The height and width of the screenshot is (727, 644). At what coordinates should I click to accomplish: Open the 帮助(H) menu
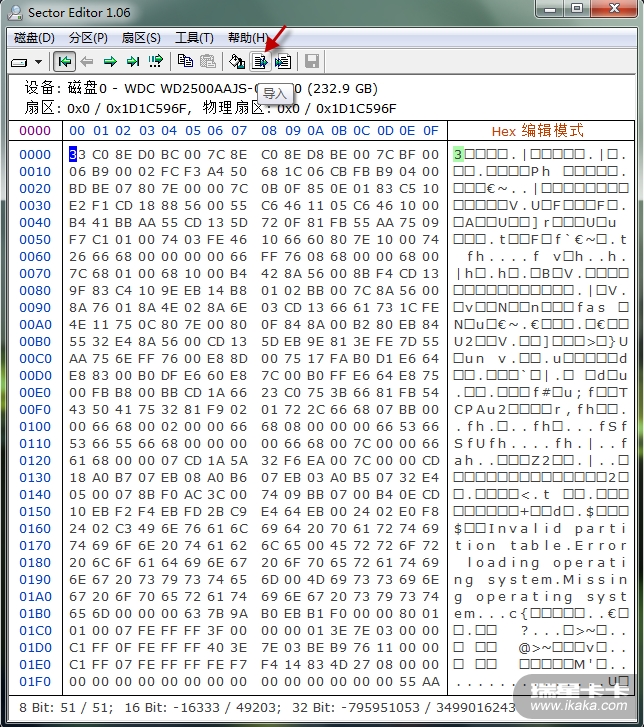[x=248, y=38]
